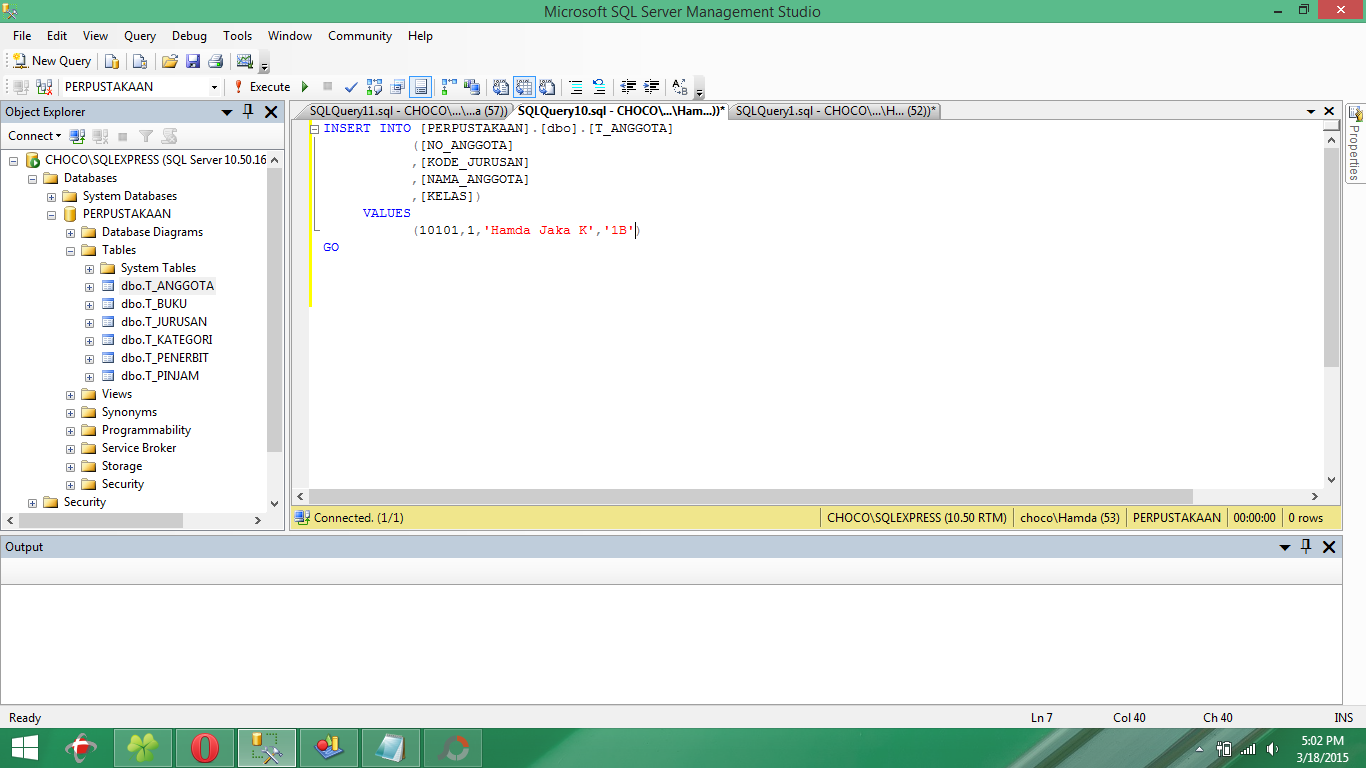Click the green clover taskbar icon
Screen dimensions: 1366x768
pyautogui.click(x=143, y=748)
